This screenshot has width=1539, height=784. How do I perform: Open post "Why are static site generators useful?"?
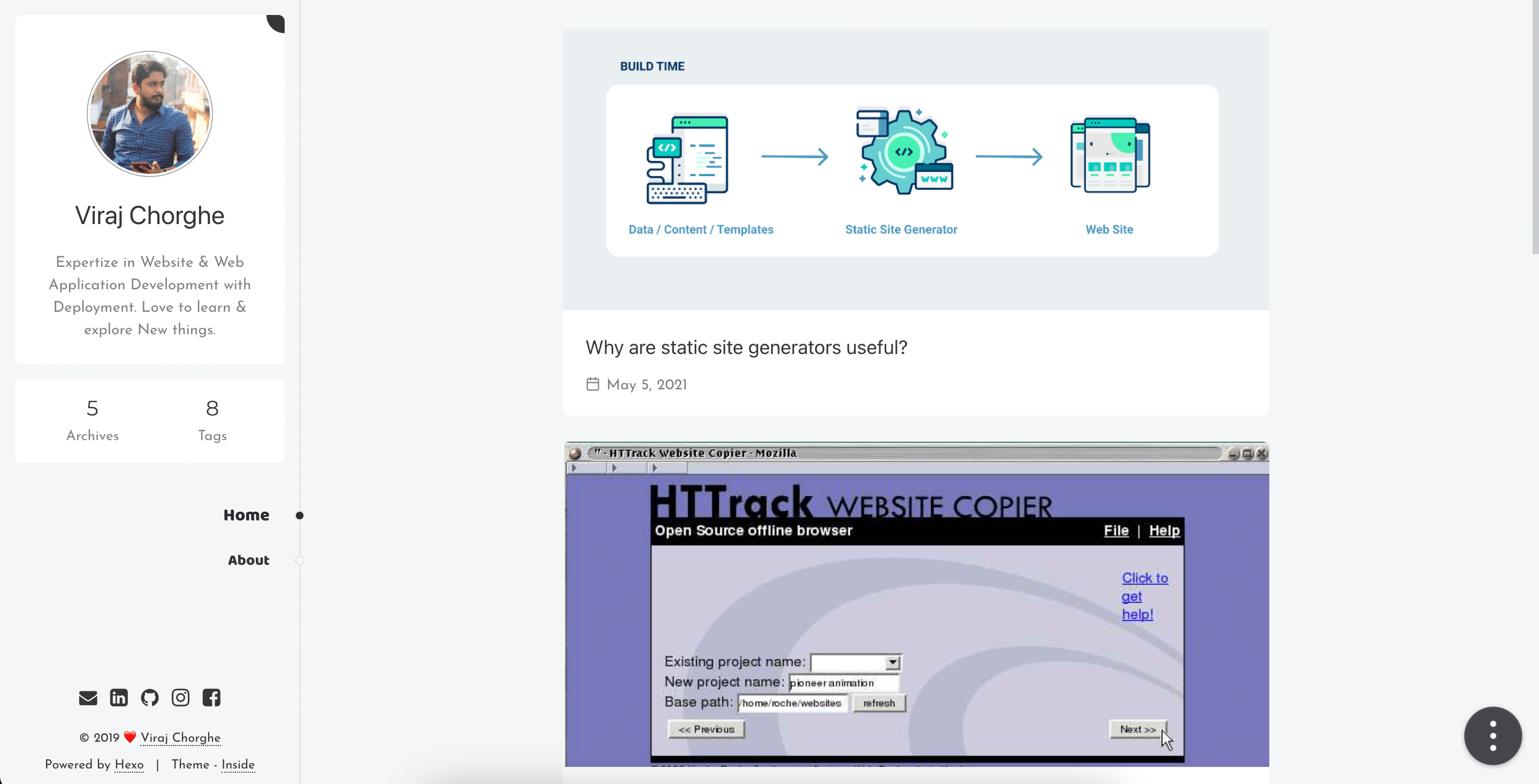point(746,348)
